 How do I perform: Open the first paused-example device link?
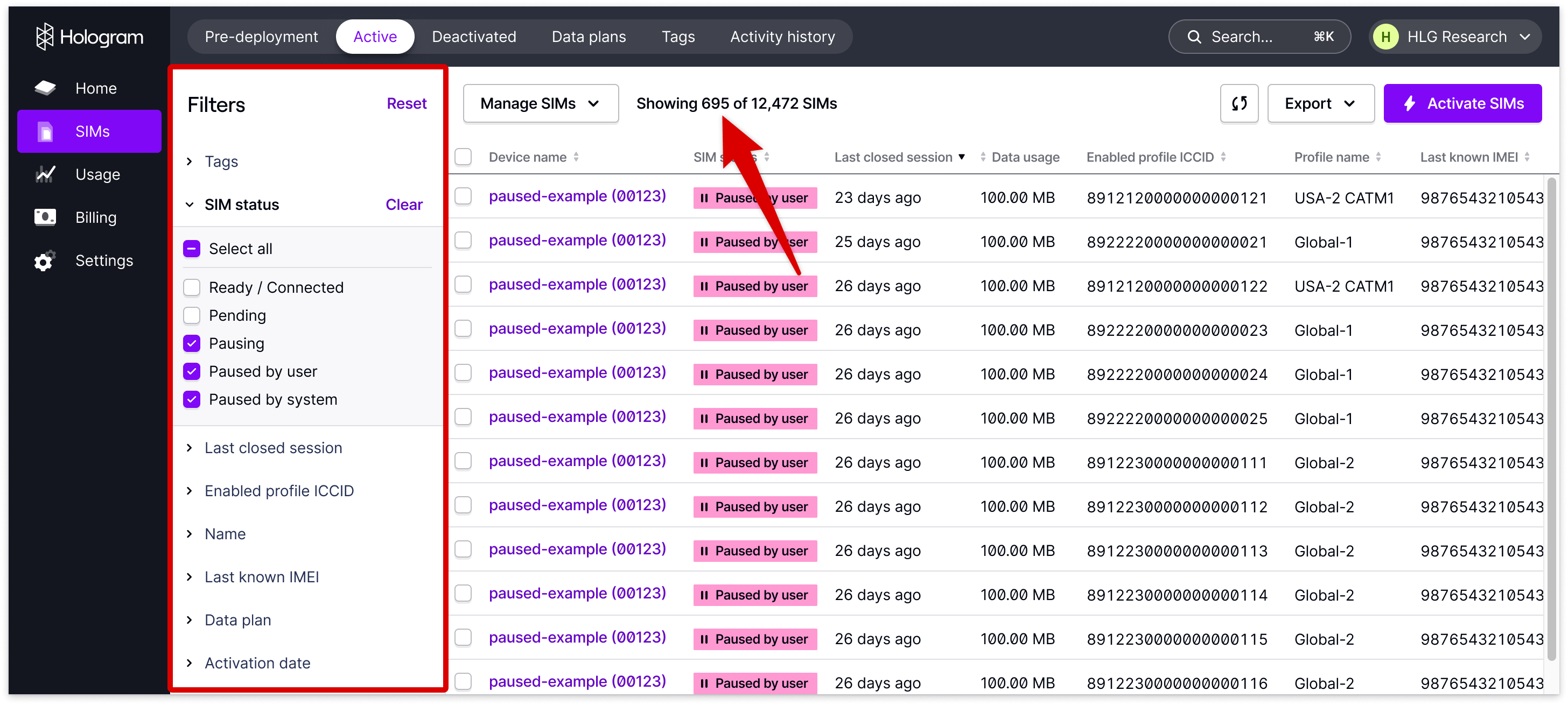[577, 196]
